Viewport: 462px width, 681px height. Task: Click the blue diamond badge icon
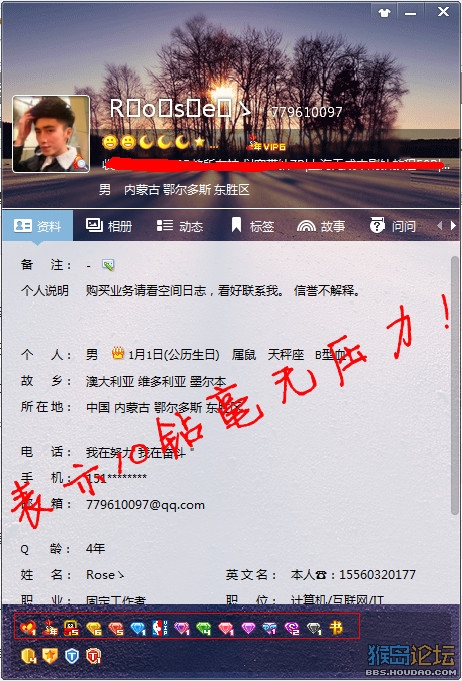[138, 628]
